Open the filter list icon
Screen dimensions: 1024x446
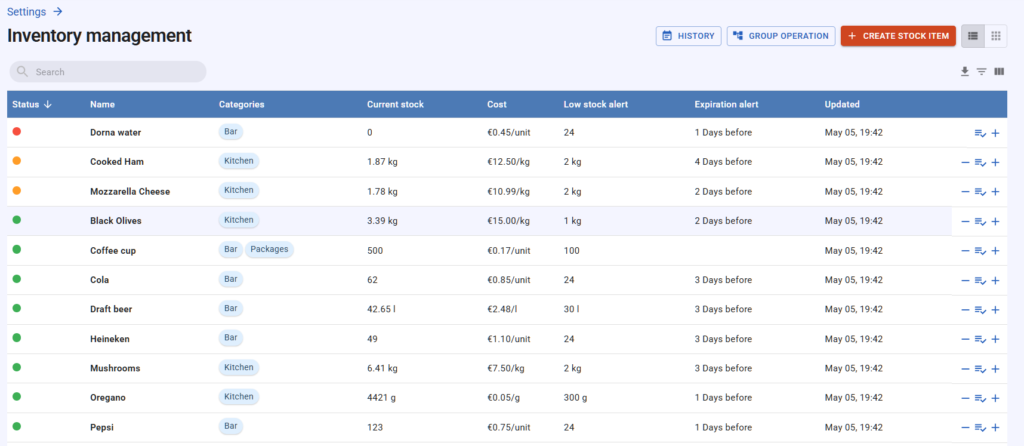click(982, 72)
